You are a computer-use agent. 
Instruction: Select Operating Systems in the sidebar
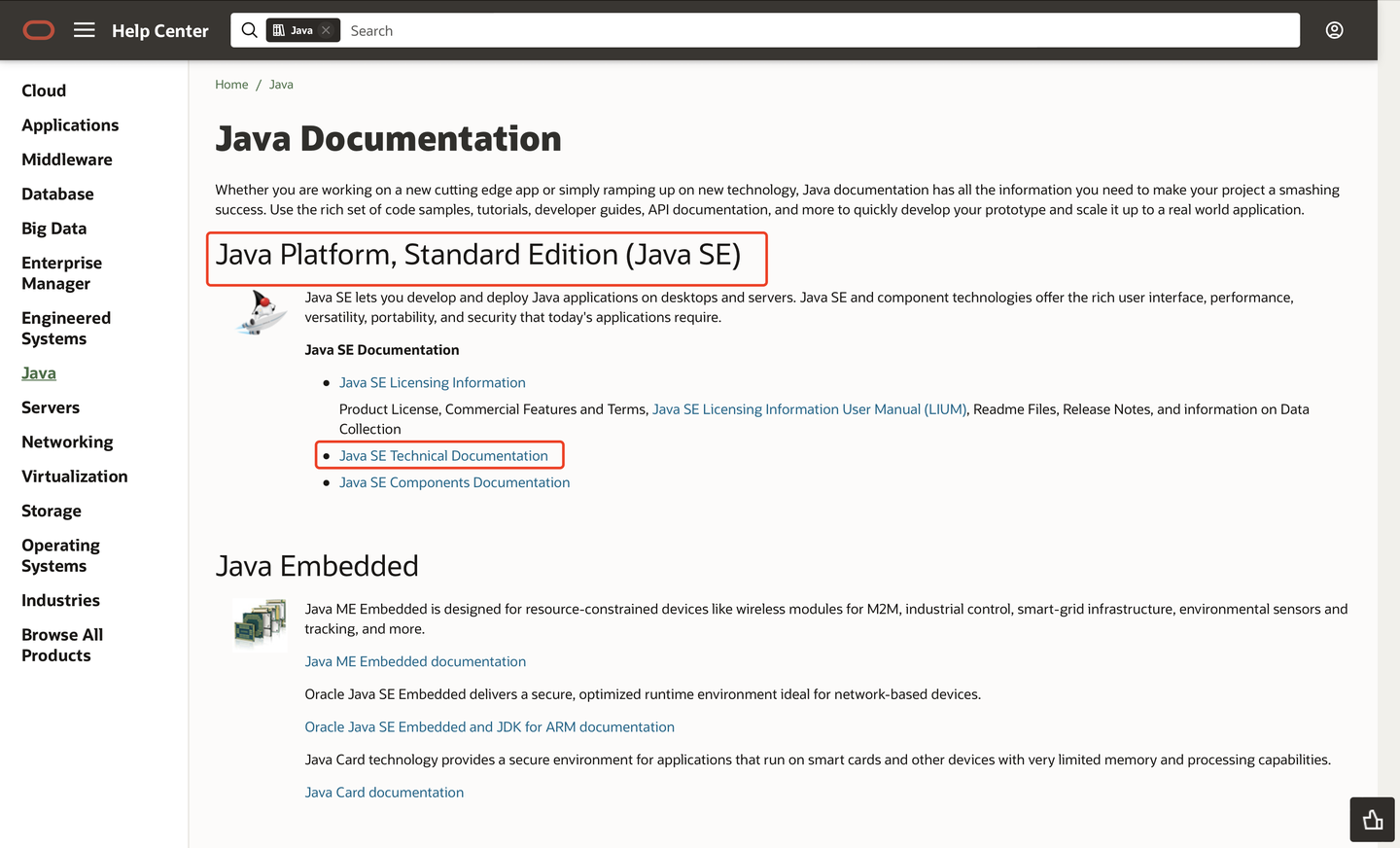(60, 555)
